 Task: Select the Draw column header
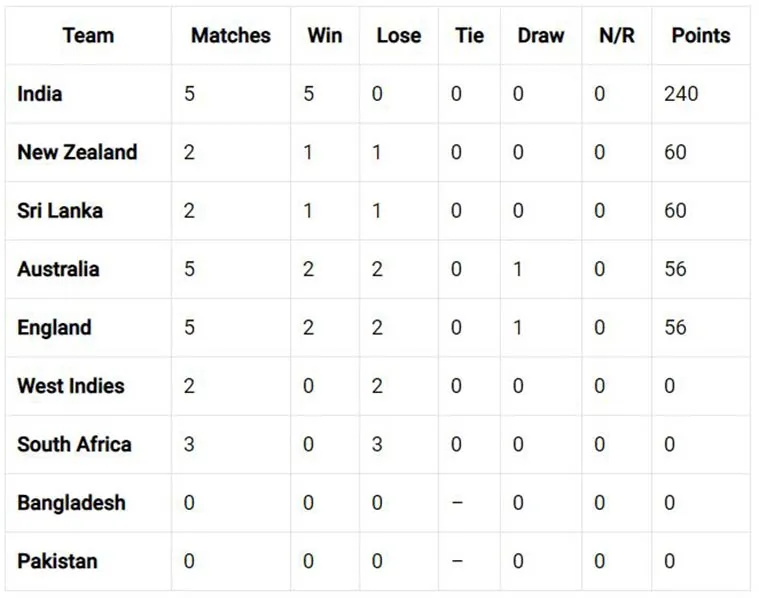pyautogui.click(x=541, y=35)
